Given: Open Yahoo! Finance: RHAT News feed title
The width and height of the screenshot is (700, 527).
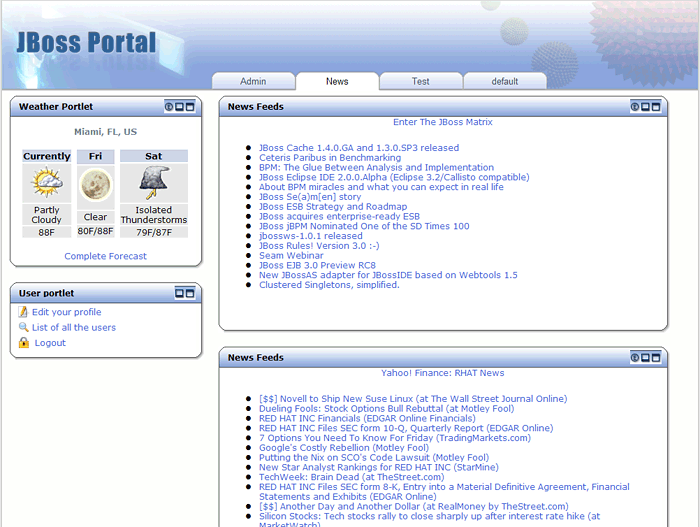Looking at the screenshot, I should (443, 373).
